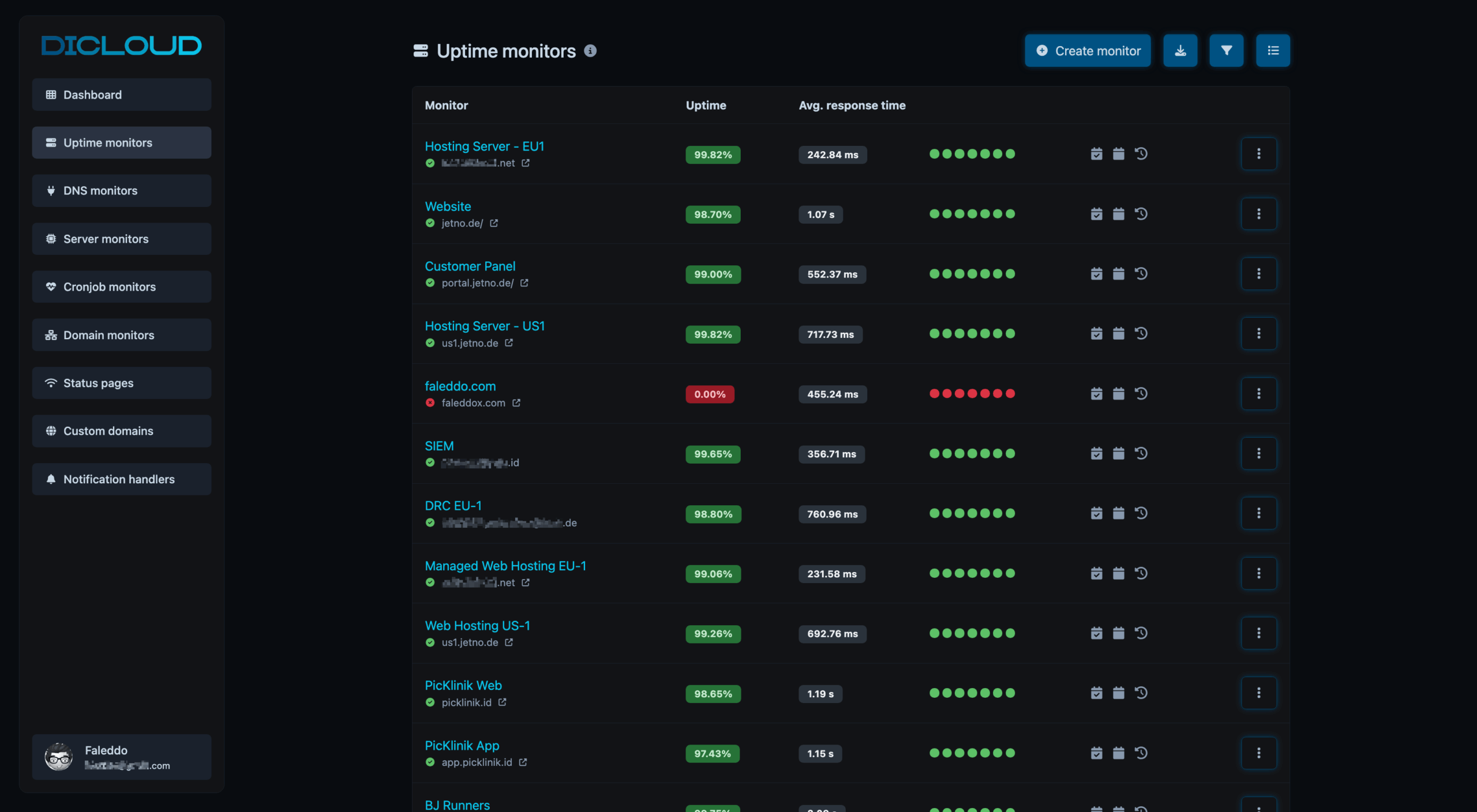
Task: Click the Avg. response time column header
Action: [x=852, y=106]
